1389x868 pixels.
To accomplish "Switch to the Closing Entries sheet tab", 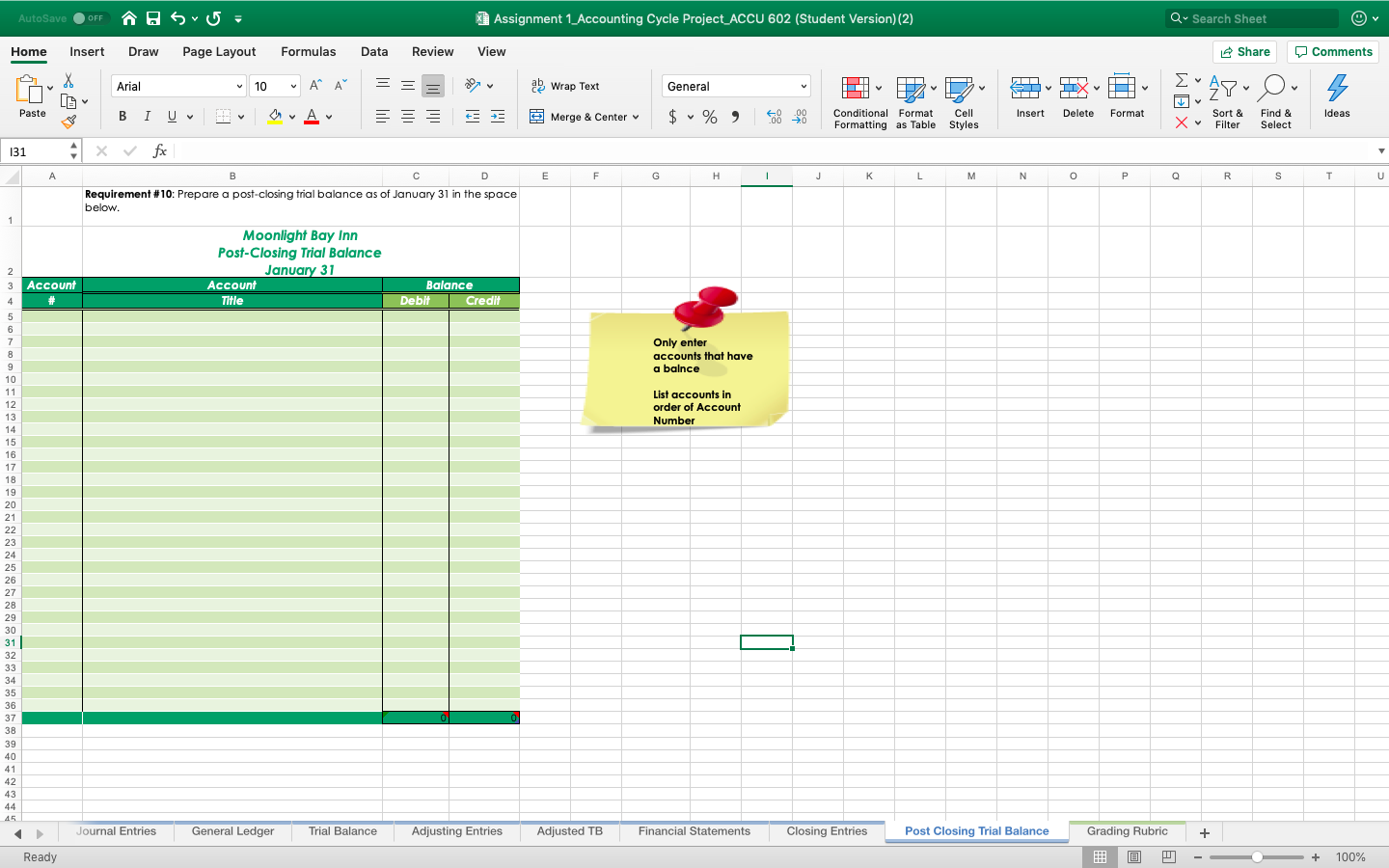I will click(x=827, y=831).
